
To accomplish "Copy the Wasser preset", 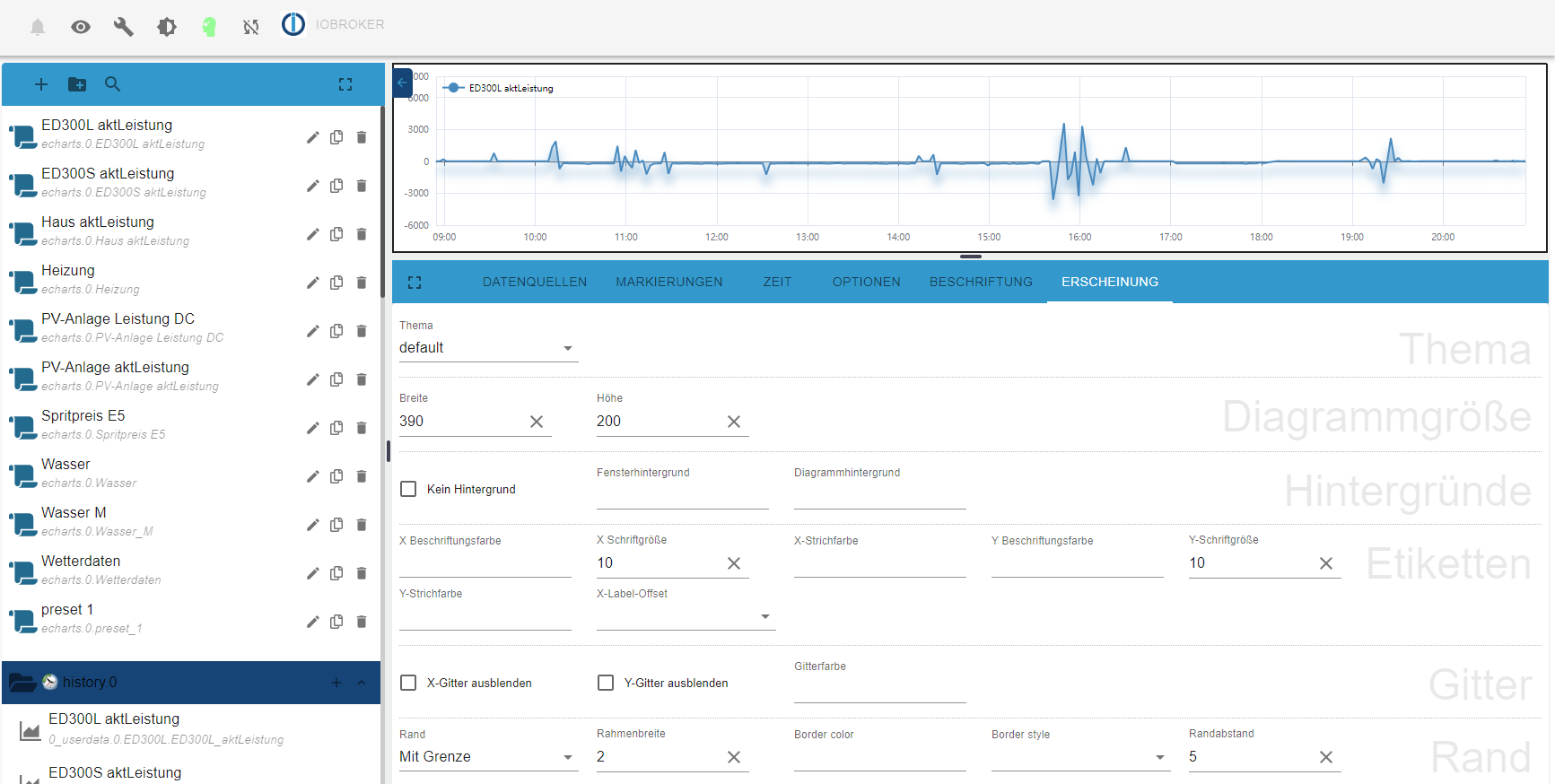I will [x=336, y=476].
